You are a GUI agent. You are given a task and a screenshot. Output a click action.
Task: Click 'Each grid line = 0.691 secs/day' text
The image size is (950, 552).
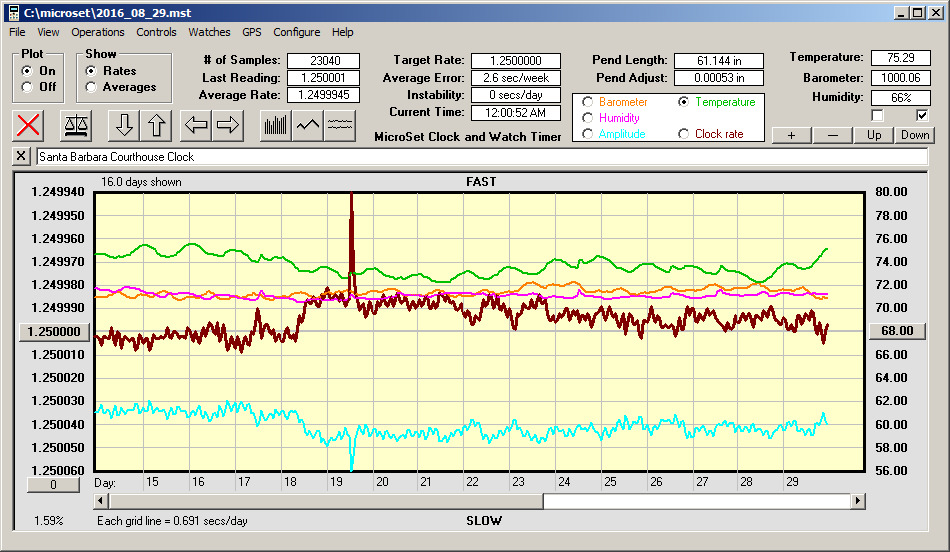click(x=172, y=521)
